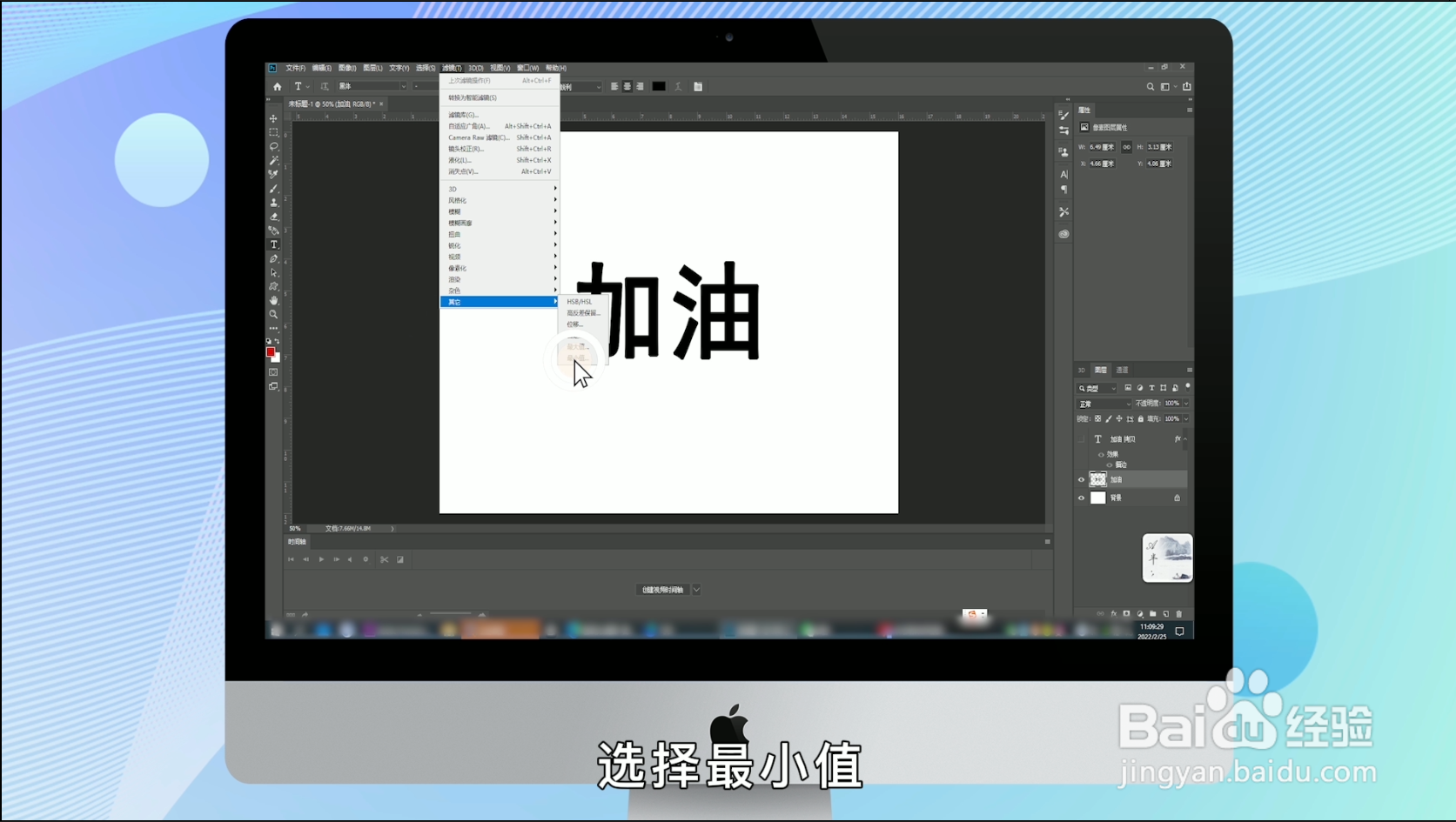Click the Create new layer icon
Screen dimensions: 1456x822
[x=1165, y=612]
